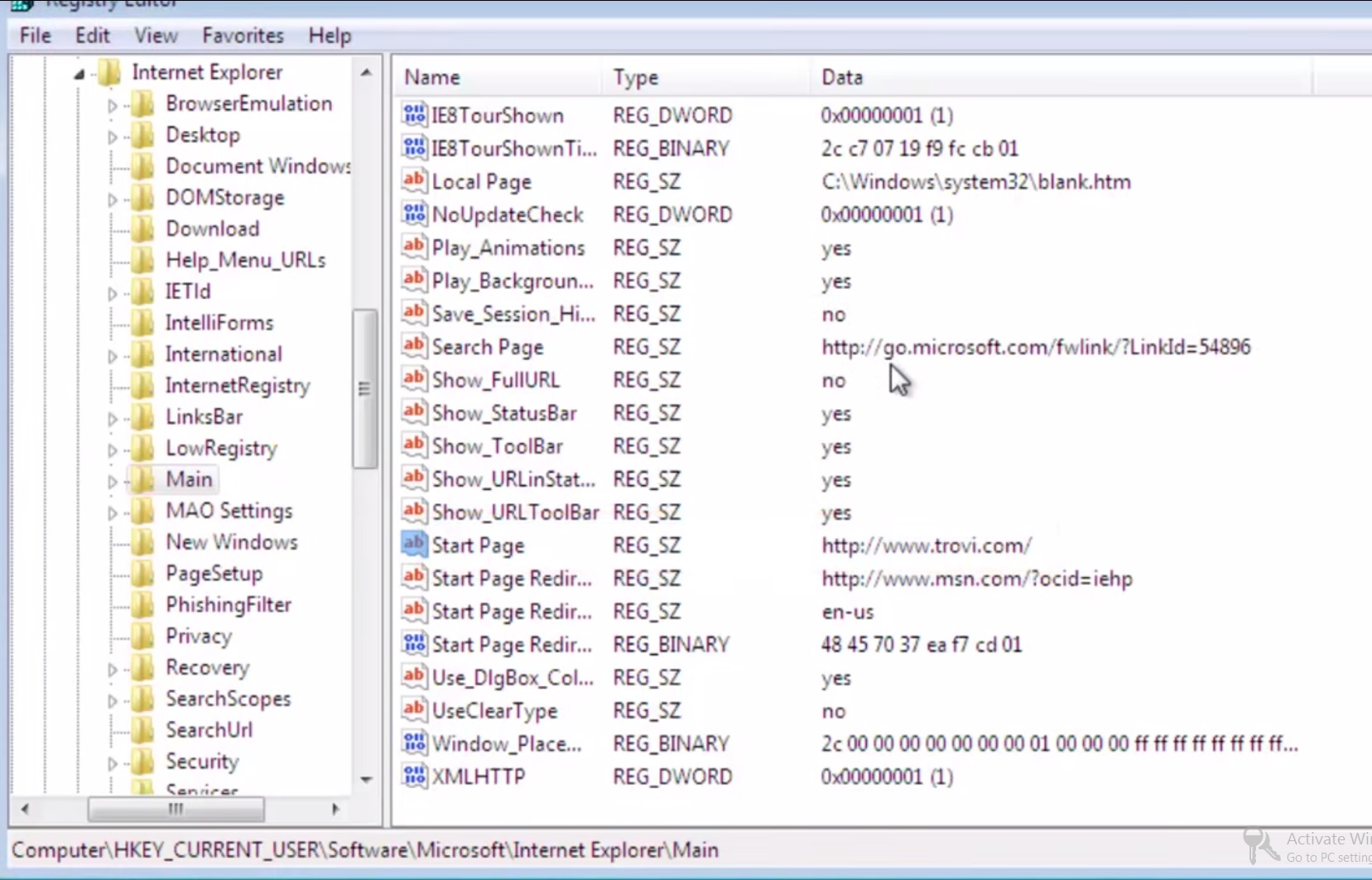Click the Local Page string value icon
The height and width of the screenshot is (880, 1372).
[x=414, y=180]
